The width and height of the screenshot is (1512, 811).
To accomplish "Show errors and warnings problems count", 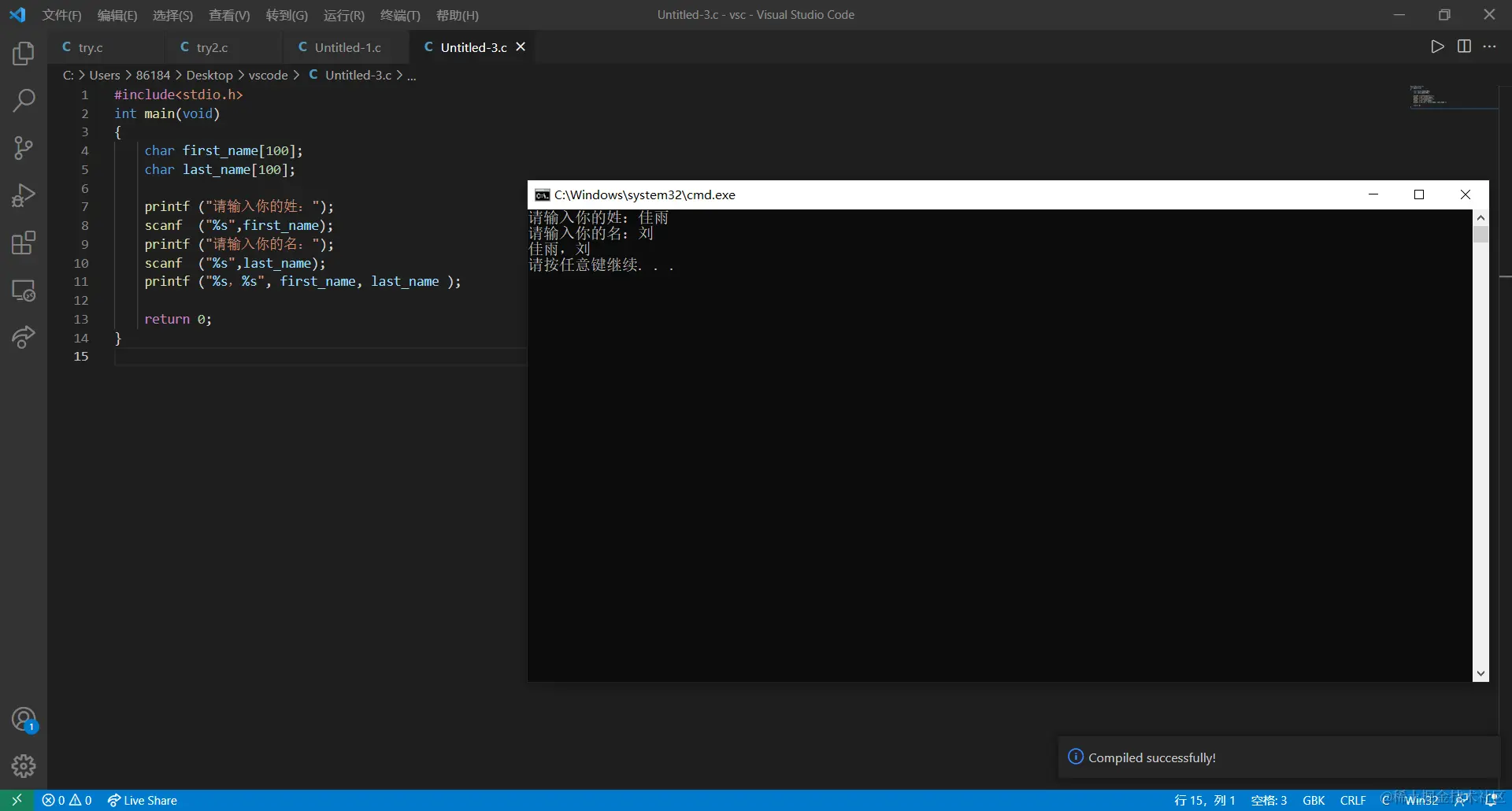I will tap(67, 800).
